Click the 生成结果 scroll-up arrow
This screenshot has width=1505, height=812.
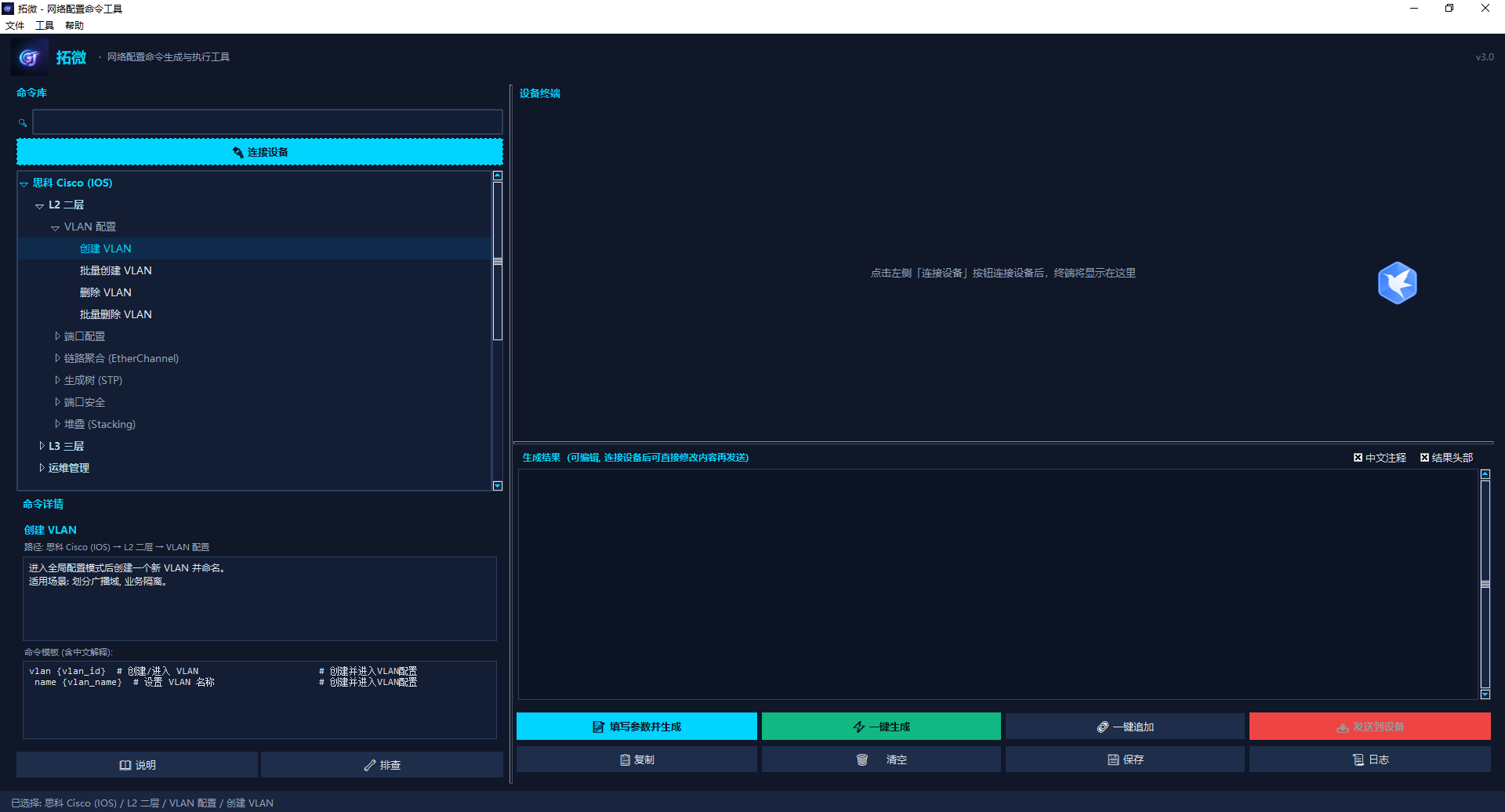point(1485,474)
